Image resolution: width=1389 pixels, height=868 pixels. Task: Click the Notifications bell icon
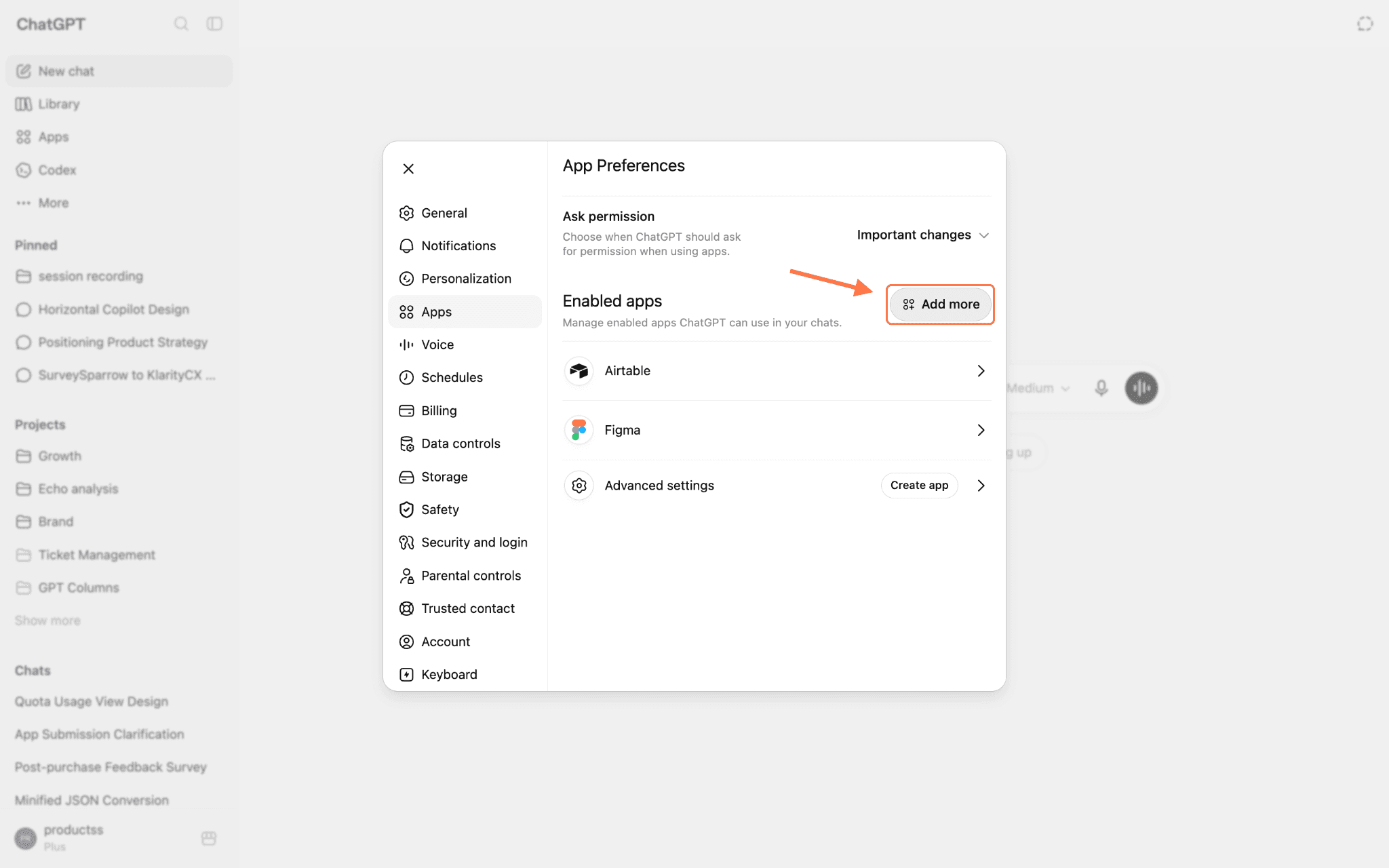click(406, 245)
